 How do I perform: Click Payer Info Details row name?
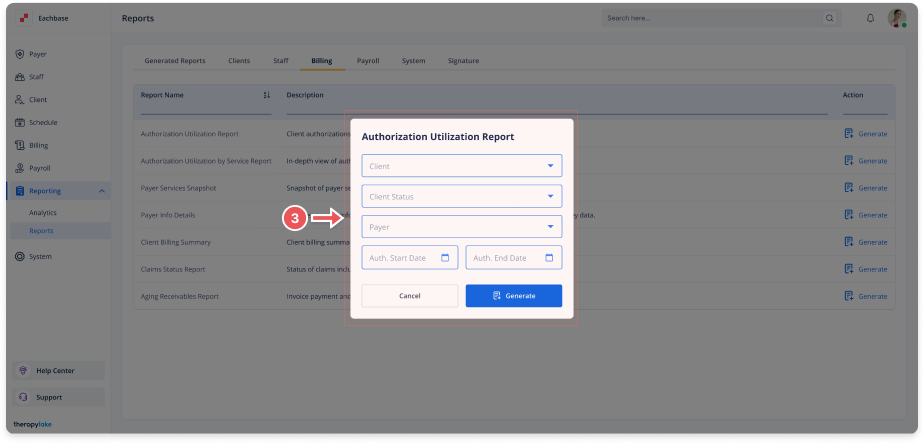(168, 215)
